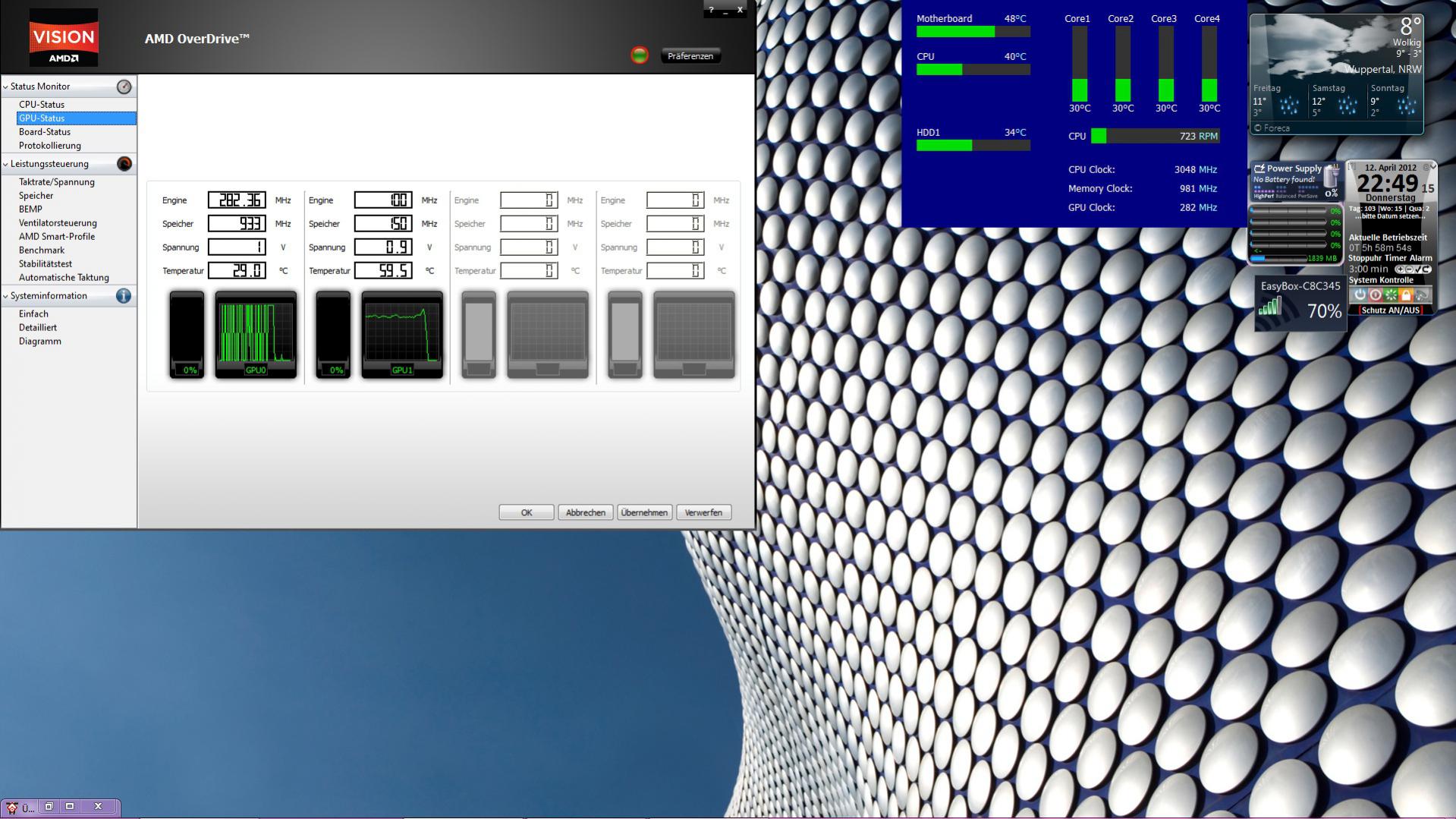Click the power icon in System Kontrolle
Image resolution: width=1456 pixels, height=819 pixels.
pyautogui.click(x=1360, y=295)
